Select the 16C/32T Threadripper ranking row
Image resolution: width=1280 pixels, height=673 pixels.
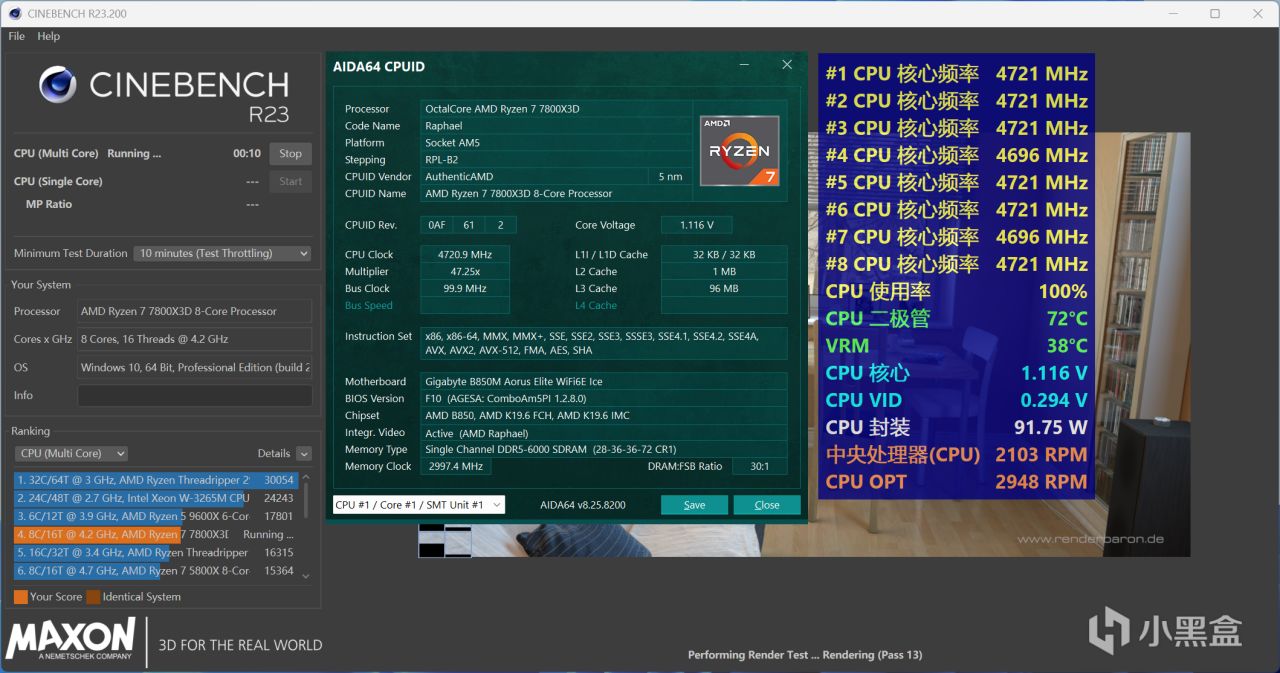tap(156, 552)
